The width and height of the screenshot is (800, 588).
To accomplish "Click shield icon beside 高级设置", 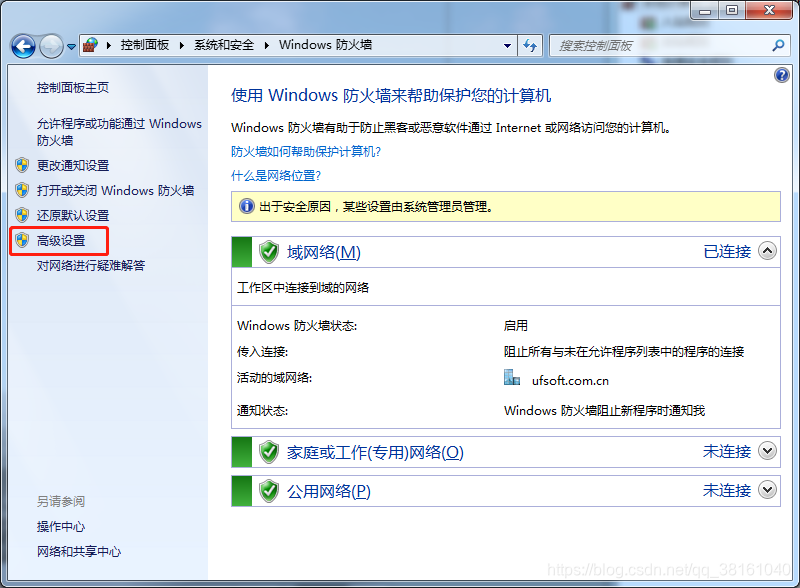I will point(22,240).
